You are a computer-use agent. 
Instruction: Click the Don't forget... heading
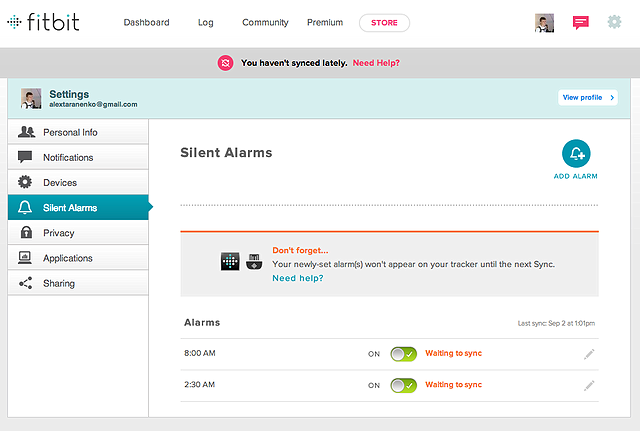pyautogui.click(x=300, y=251)
